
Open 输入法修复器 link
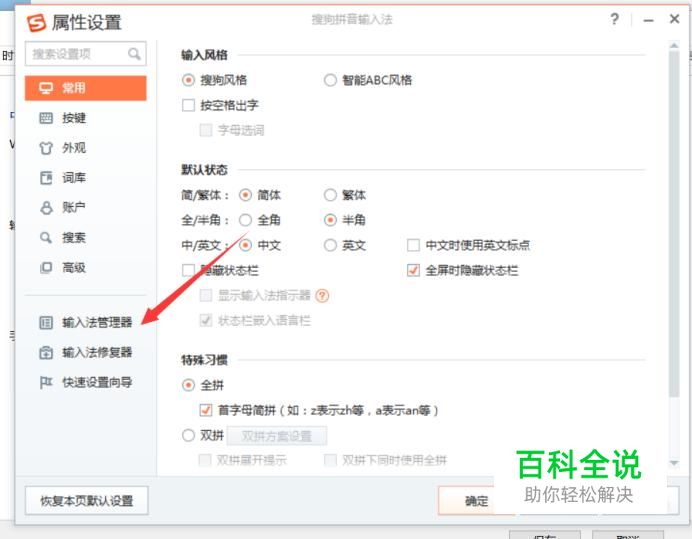click(97, 352)
